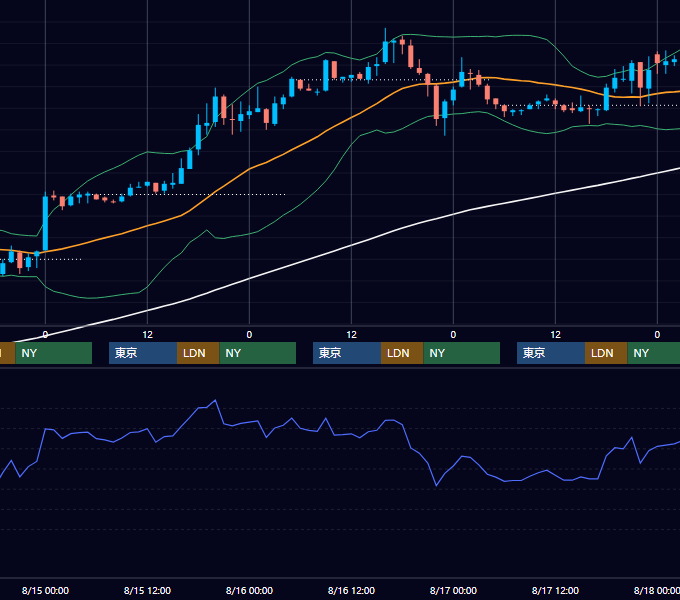Click the tall blue candle at 8/15 midnight
This screenshot has height=600, width=680.
pyautogui.click(x=45, y=223)
